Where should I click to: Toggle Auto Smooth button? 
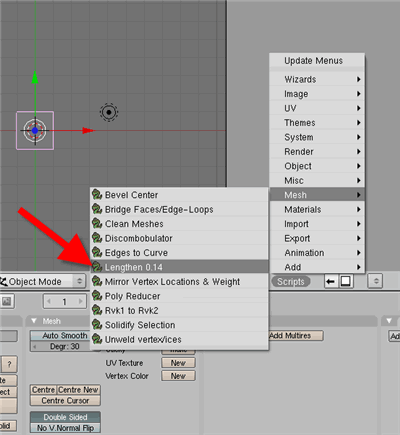pyautogui.click(x=60, y=335)
